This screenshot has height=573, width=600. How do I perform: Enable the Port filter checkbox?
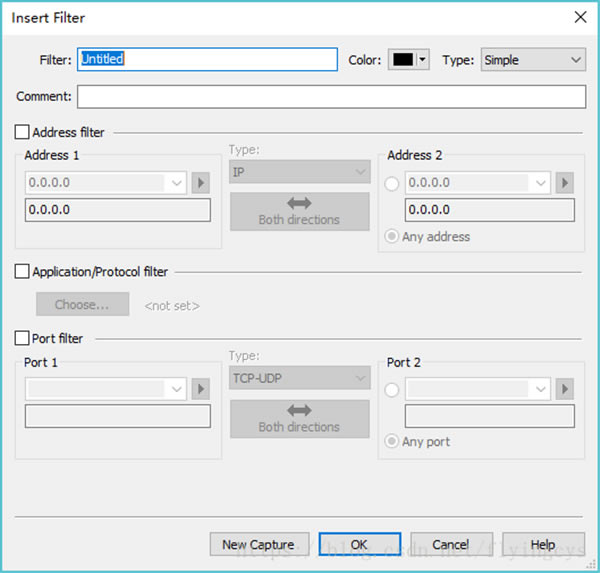(23, 339)
